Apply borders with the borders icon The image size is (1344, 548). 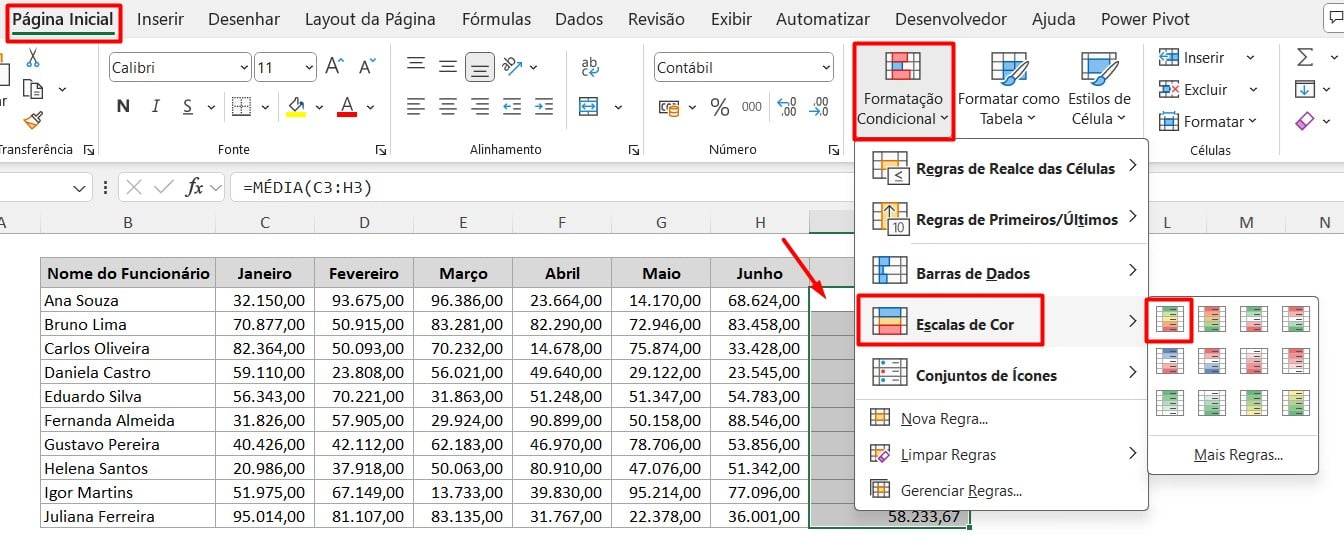point(240,106)
